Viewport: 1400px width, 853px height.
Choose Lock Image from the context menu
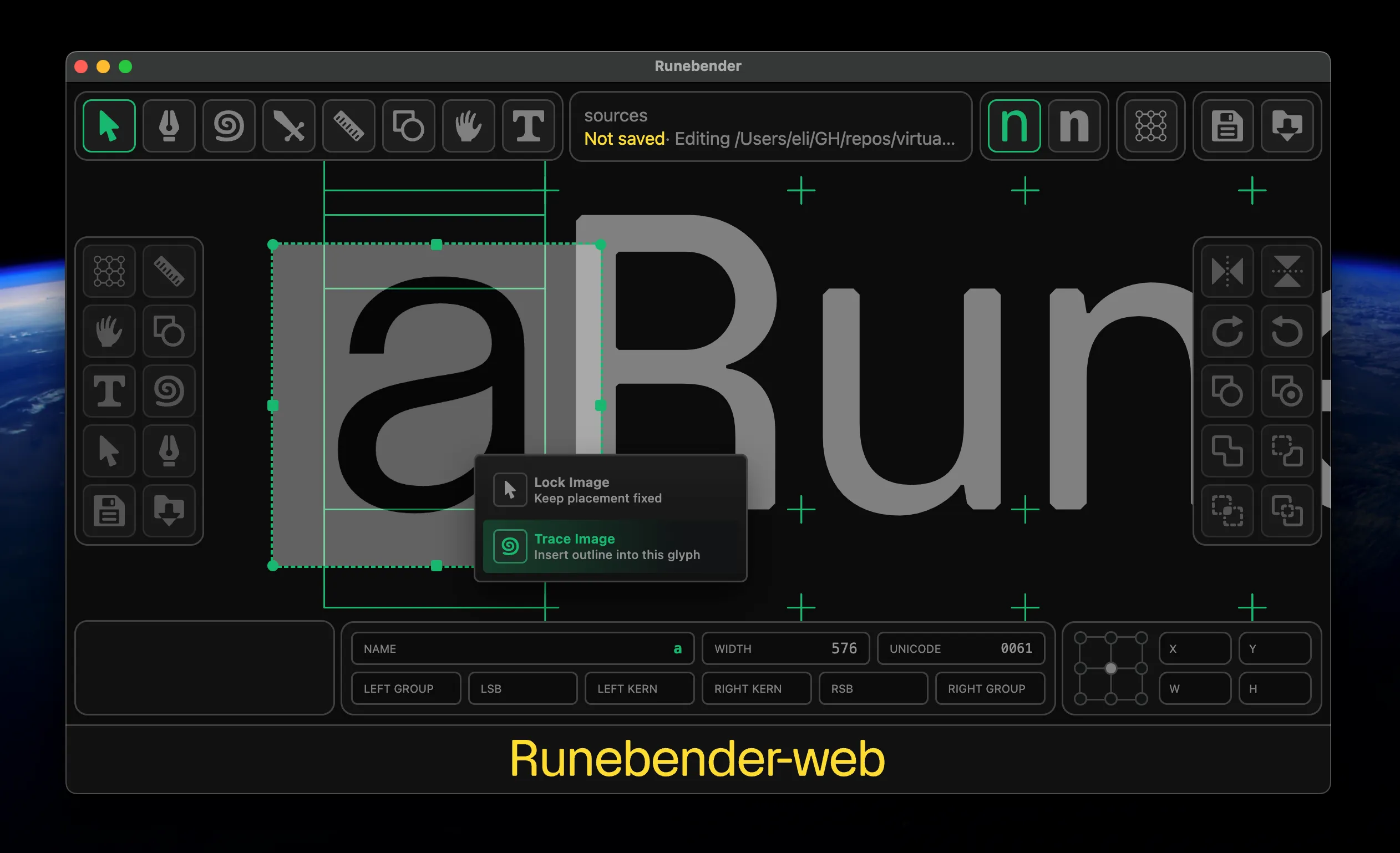click(610, 490)
